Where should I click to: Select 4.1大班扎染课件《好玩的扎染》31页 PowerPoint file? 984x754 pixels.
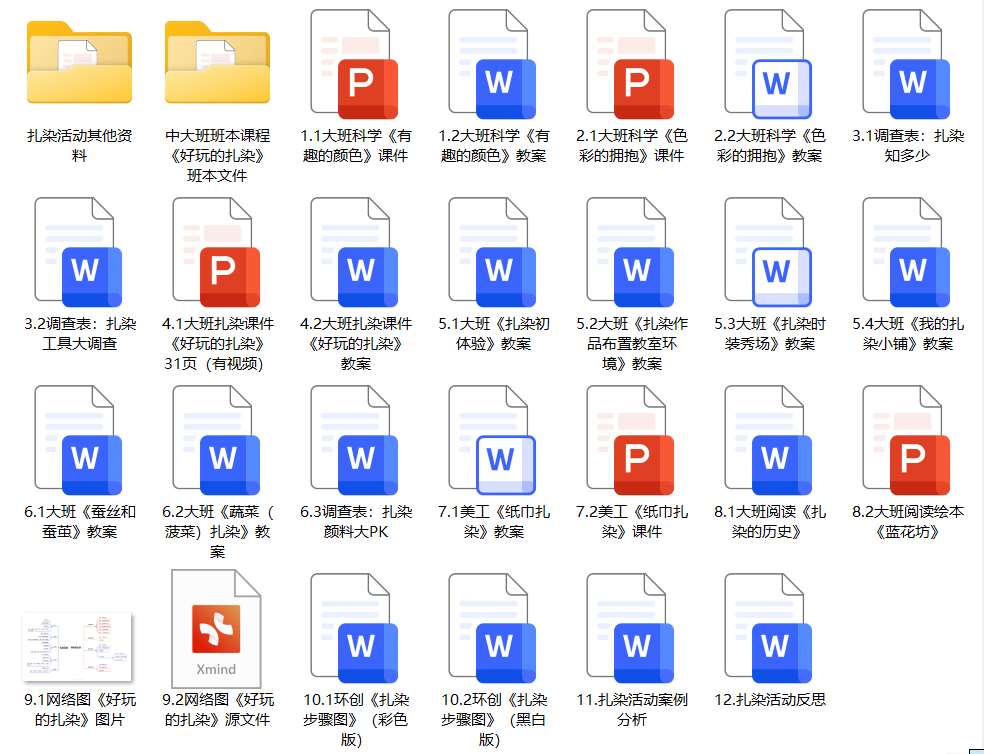[217, 254]
